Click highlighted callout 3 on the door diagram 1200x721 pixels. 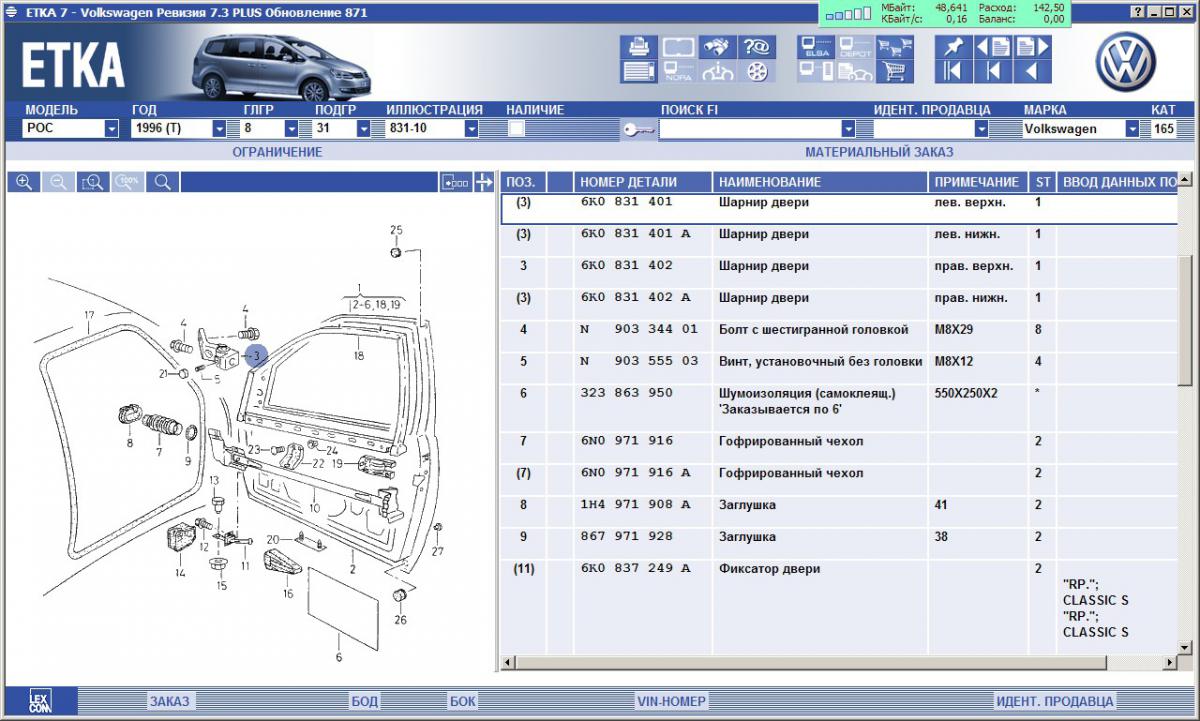pos(255,355)
